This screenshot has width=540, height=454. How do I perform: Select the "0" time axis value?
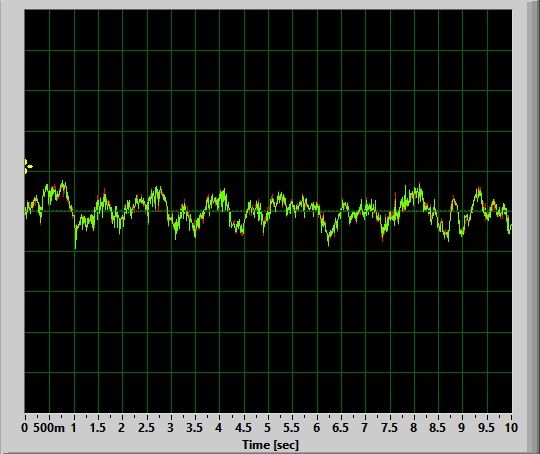click(x=24, y=427)
